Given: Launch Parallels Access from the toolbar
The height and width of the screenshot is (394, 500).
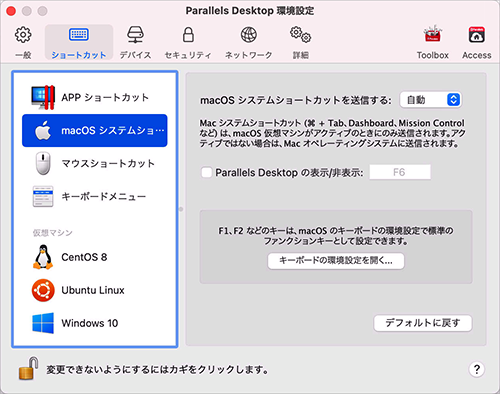Looking at the screenshot, I should tap(477, 42).
